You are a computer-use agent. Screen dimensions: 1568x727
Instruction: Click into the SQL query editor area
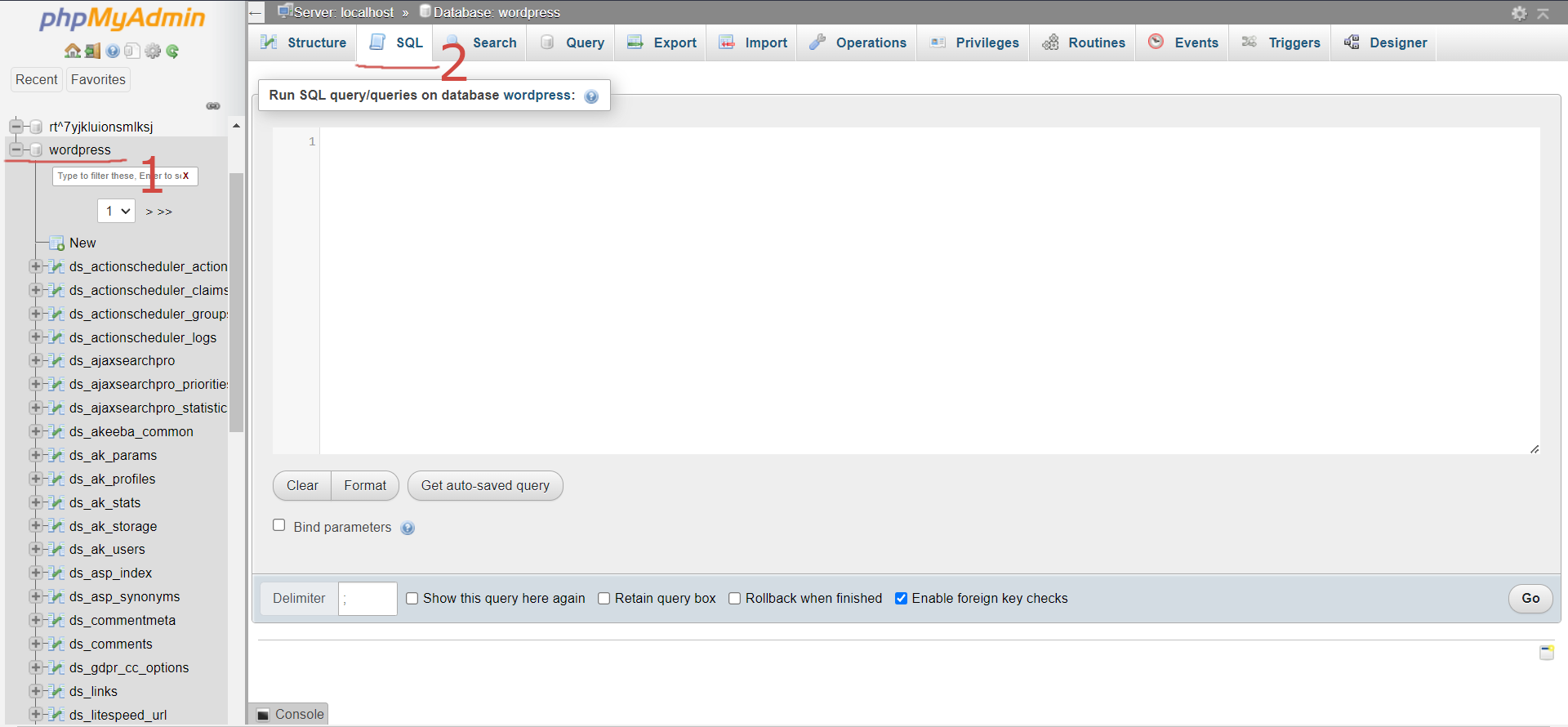(929, 290)
